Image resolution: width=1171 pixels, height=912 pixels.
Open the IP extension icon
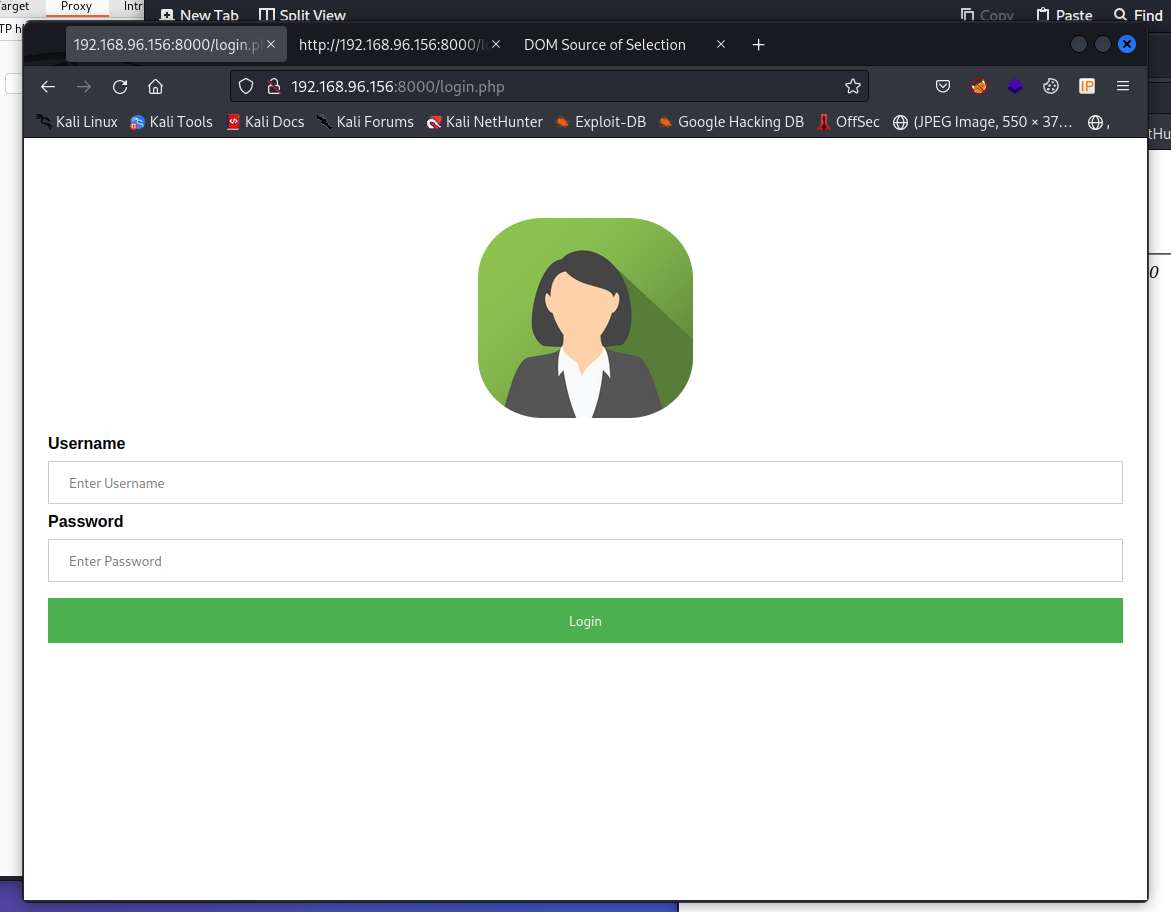pos(1087,86)
